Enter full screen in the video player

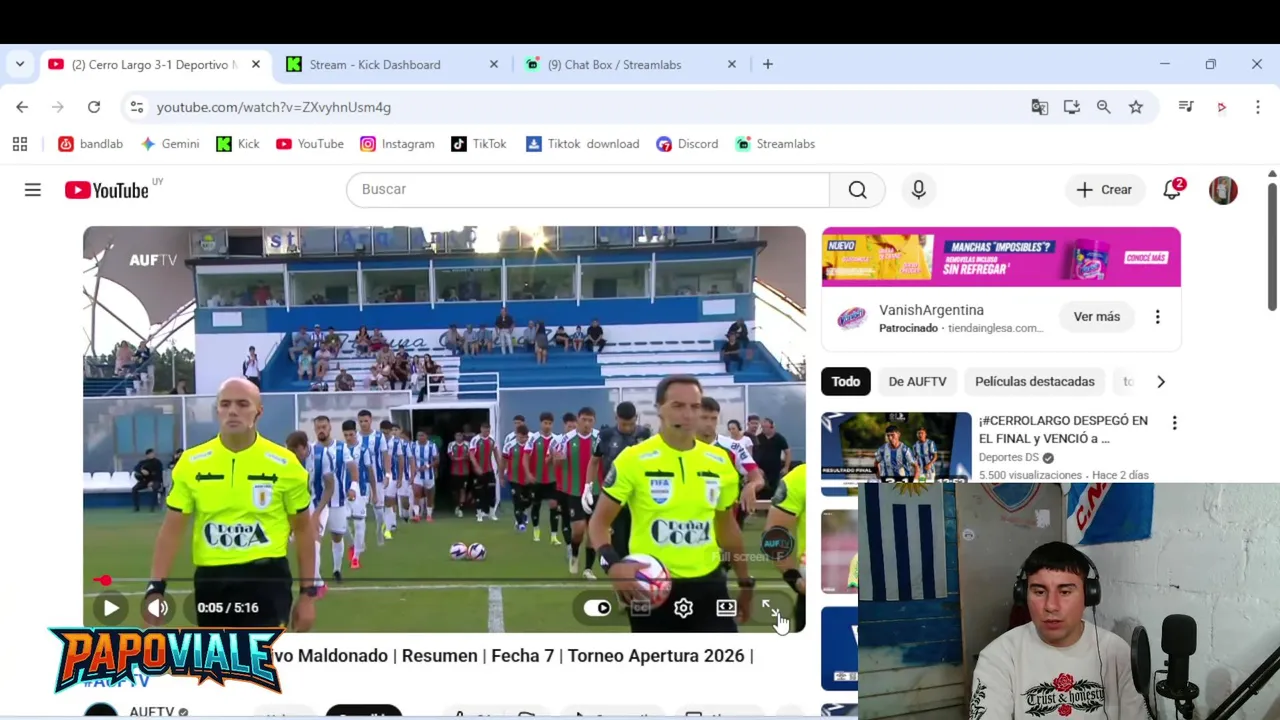(x=770, y=608)
